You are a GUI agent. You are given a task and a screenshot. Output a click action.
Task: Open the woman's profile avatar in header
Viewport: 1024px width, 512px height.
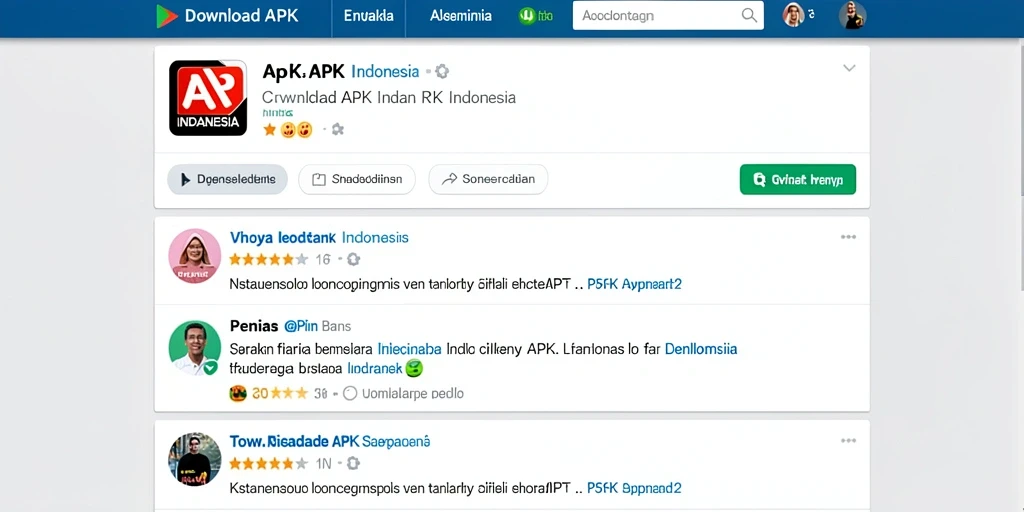(x=793, y=15)
